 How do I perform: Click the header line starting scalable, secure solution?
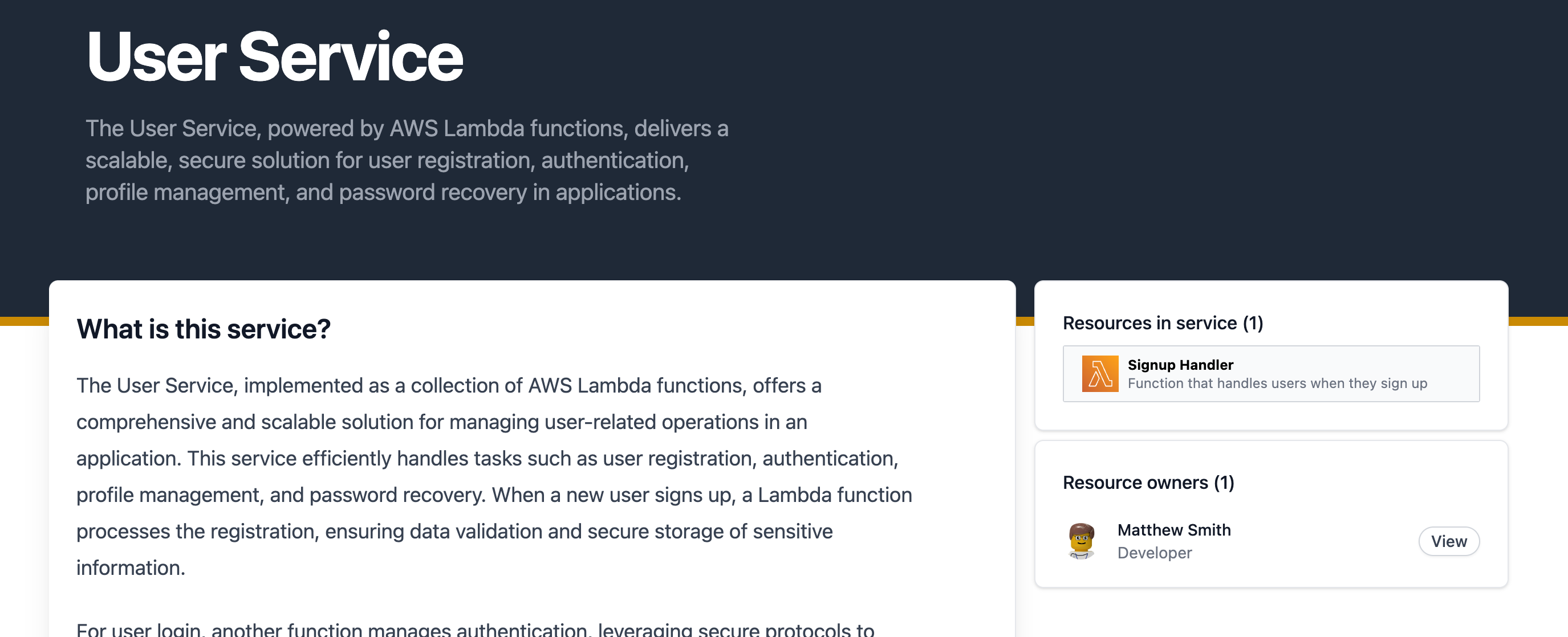point(387,160)
